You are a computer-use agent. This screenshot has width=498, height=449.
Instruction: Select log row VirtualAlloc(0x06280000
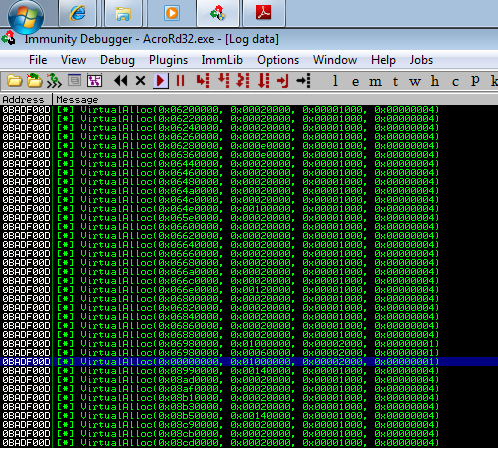(x=249, y=146)
